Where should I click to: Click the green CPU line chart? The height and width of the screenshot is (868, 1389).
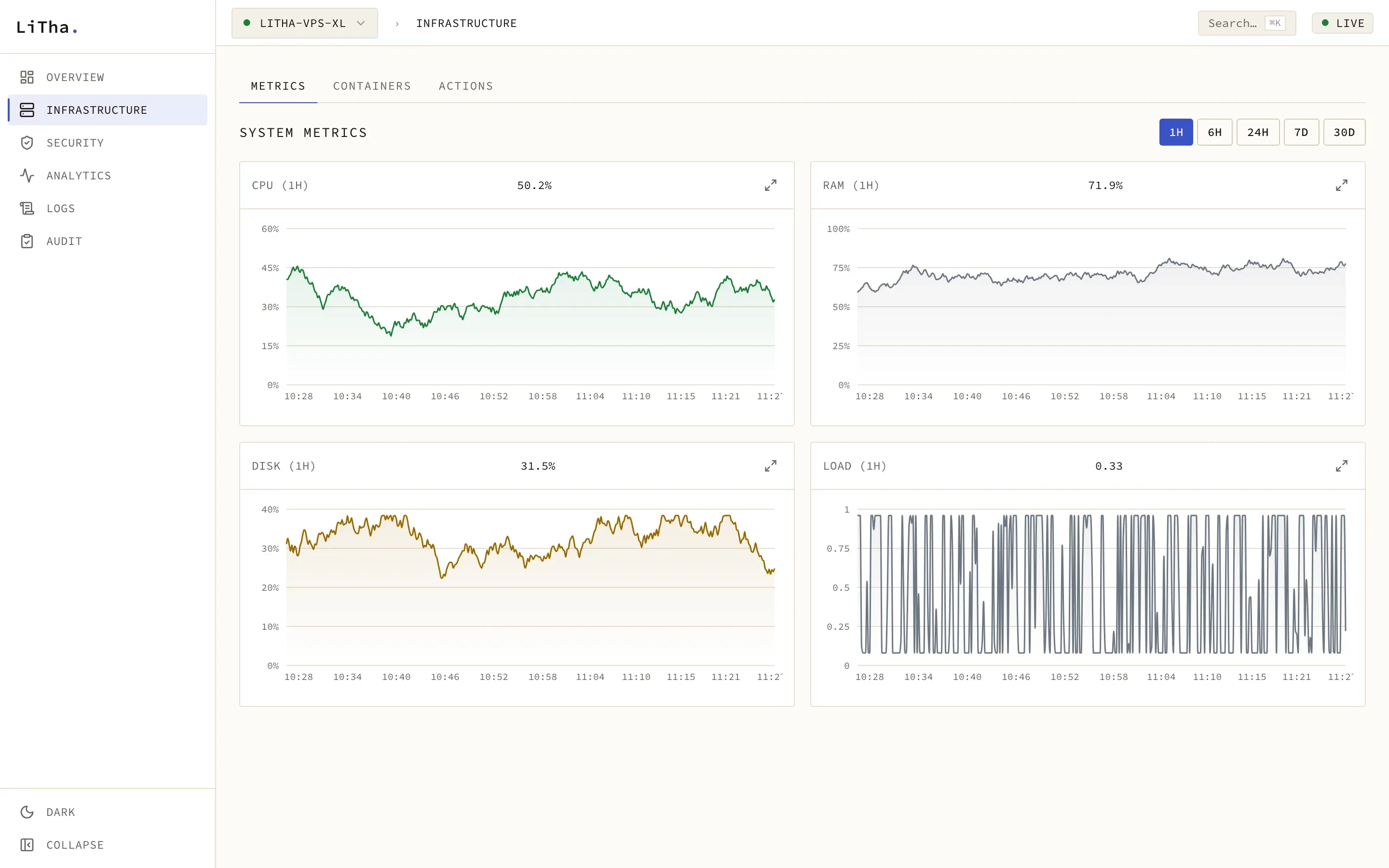[531, 307]
